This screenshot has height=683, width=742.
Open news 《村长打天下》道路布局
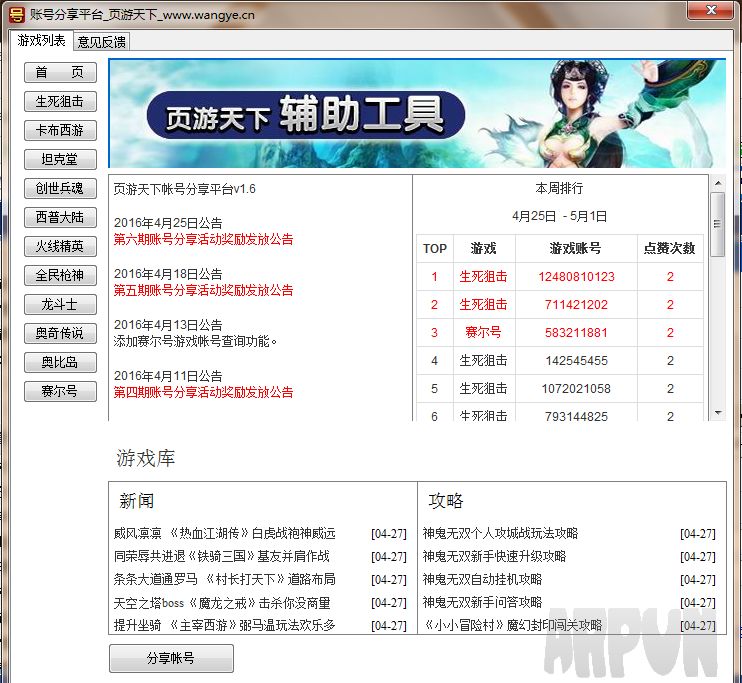point(224,579)
